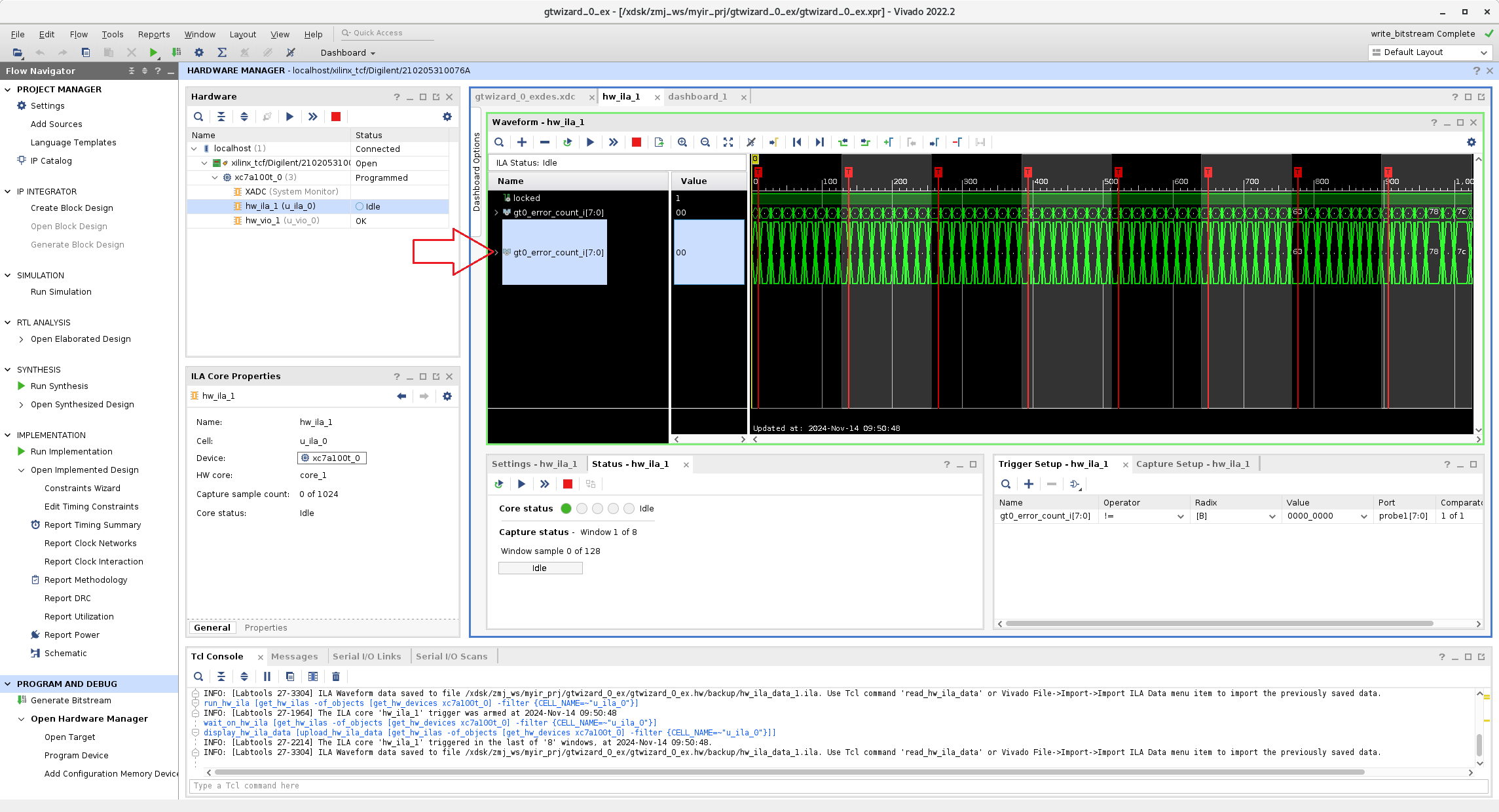Click the Run Trigger for hw_ila_1 icon
This screenshot has width=1499, height=812.
tap(591, 142)
